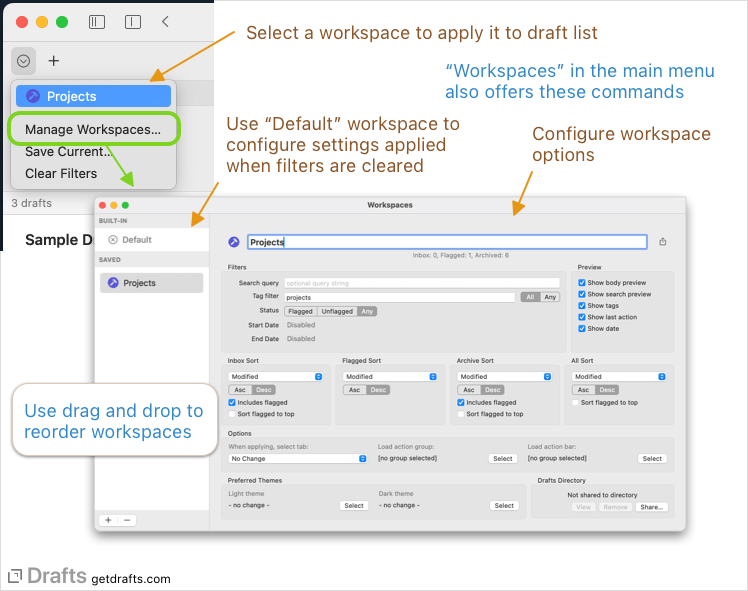Click the Projects workspace icon beside name field
This screenshot has width=748, height=591.
point(234,242)
